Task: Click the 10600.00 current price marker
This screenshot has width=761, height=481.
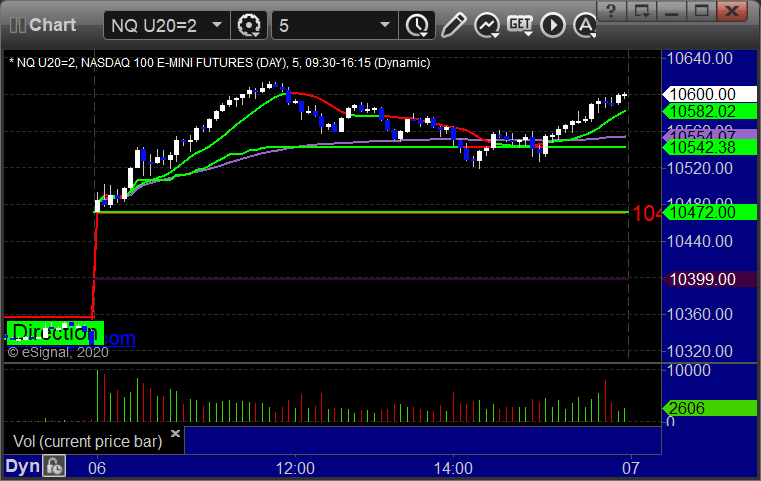Action: click(710, 94)
